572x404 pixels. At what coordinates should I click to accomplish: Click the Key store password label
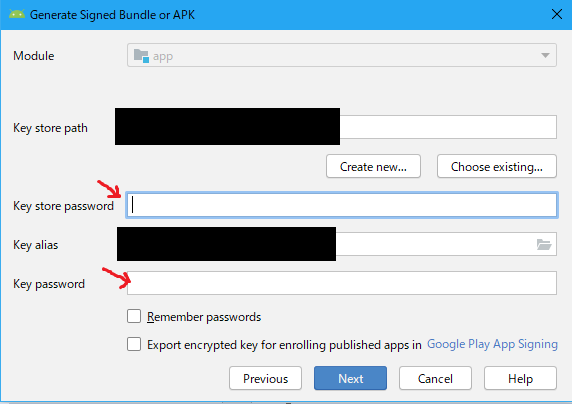point(63,206)
